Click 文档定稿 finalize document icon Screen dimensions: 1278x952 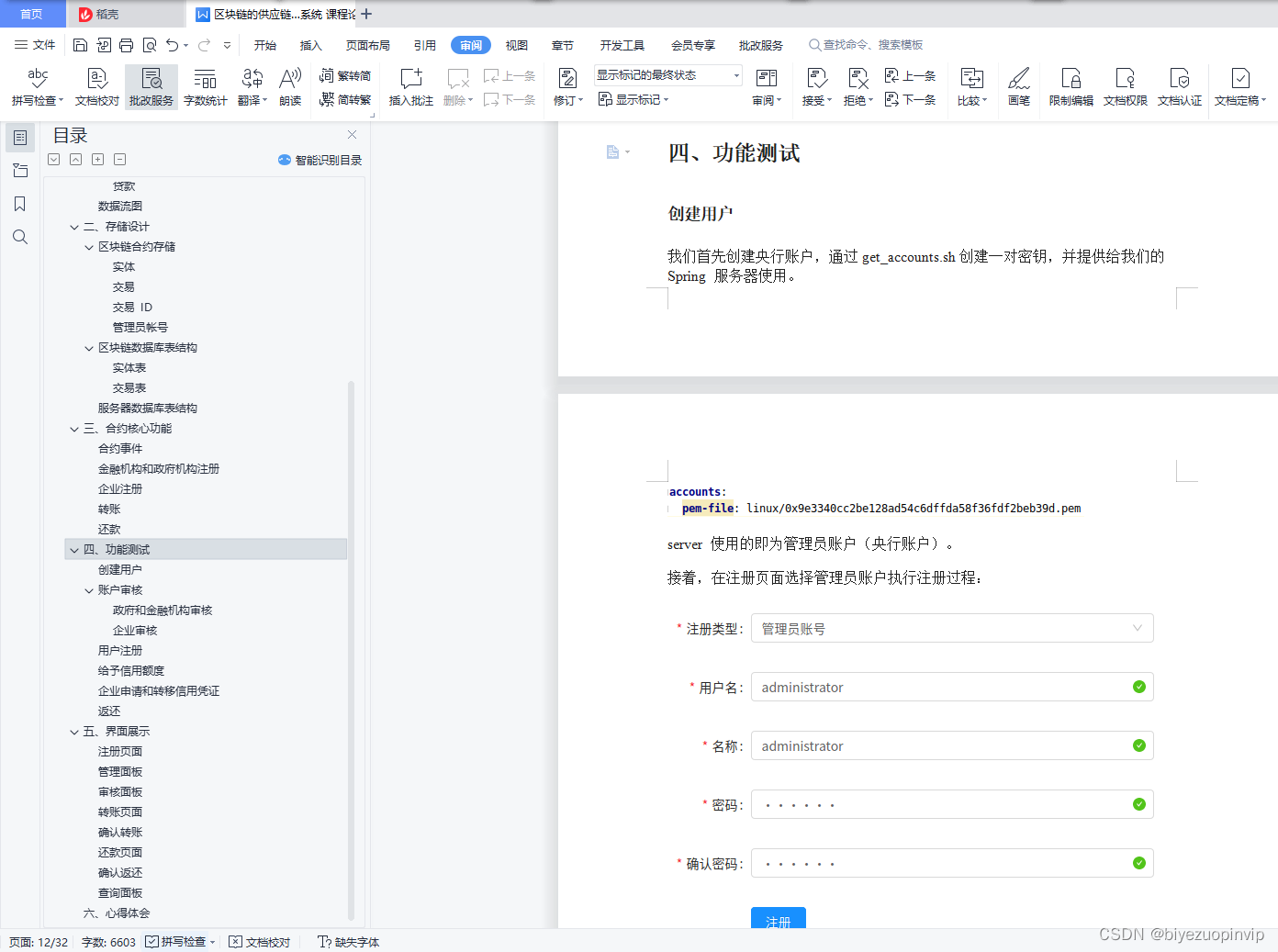(1240, 86)
